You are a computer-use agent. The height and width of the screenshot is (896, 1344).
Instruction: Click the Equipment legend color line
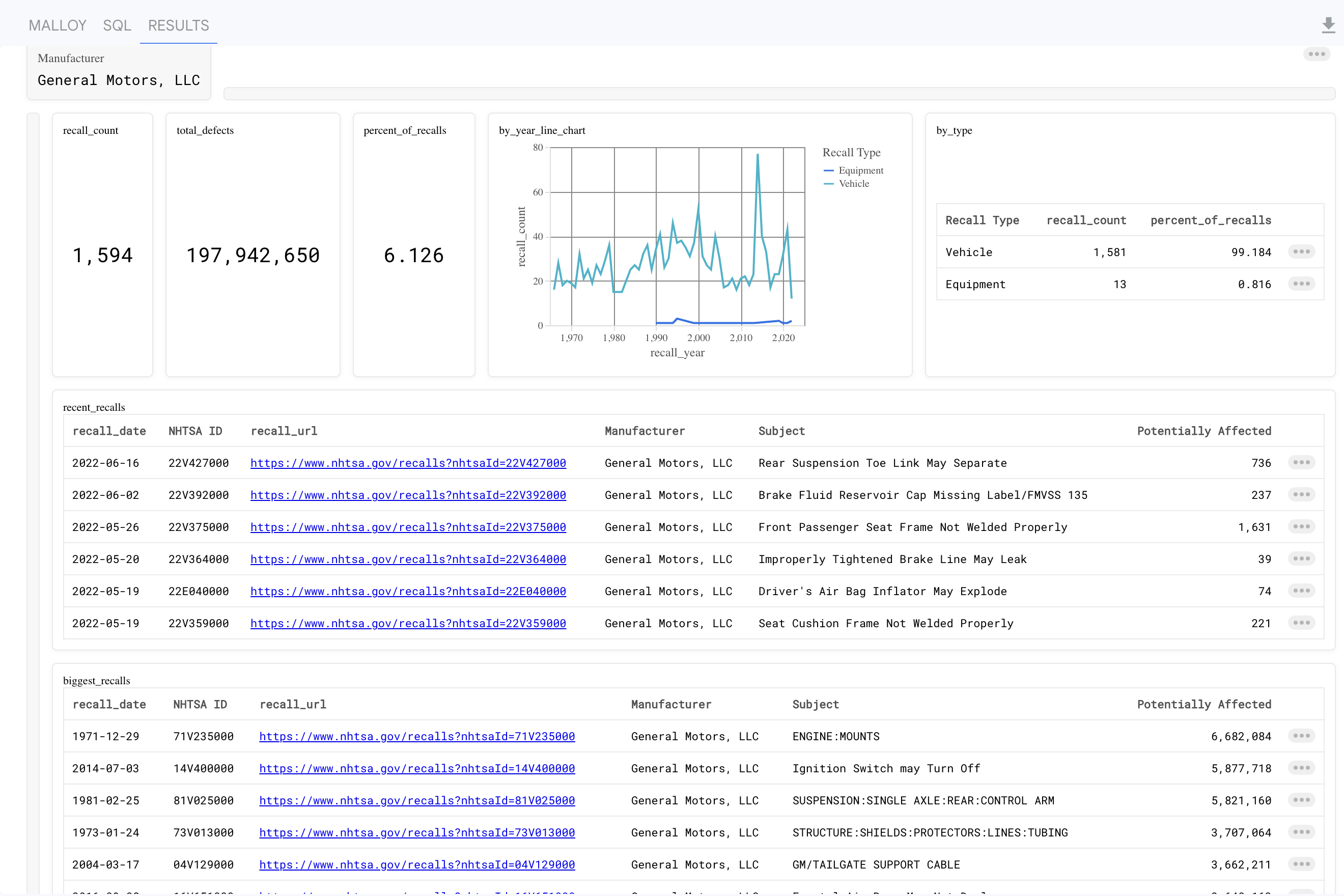(x=829, y=170)
